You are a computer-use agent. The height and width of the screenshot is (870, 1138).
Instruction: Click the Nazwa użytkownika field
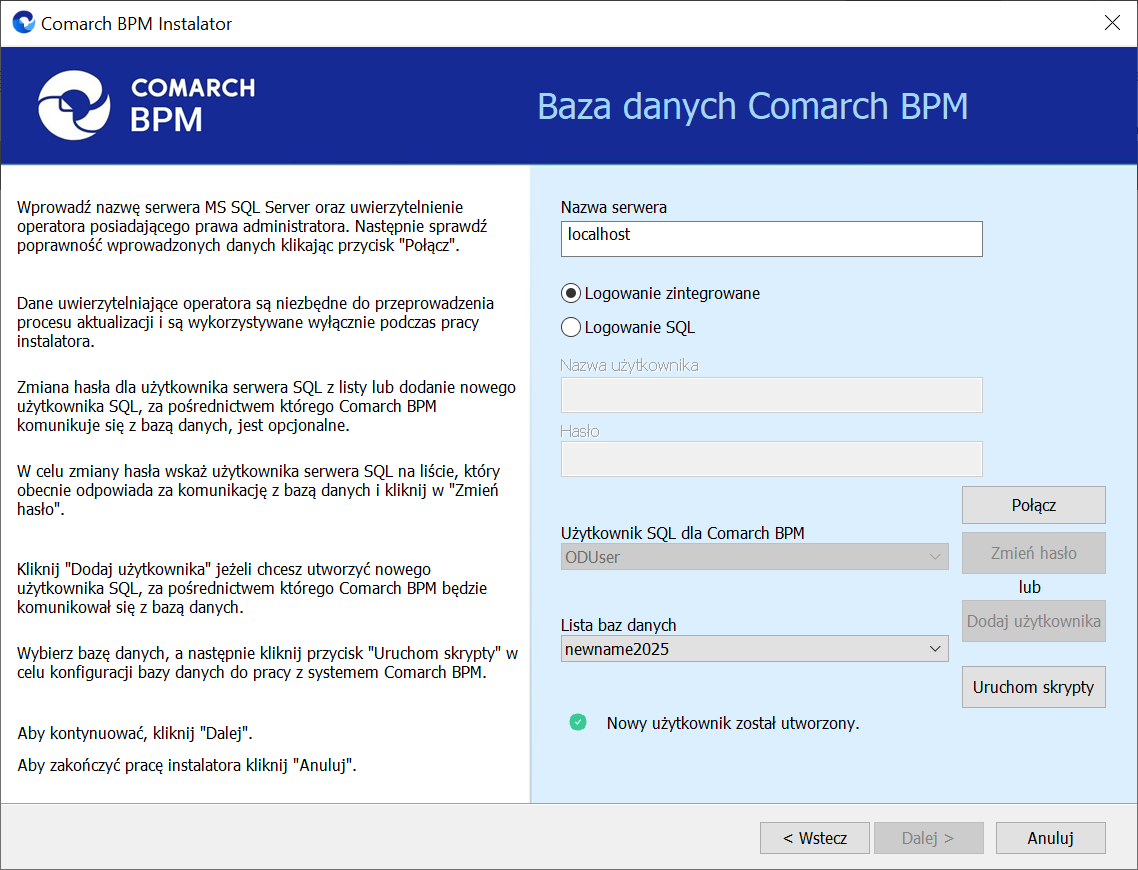(771, 395)
